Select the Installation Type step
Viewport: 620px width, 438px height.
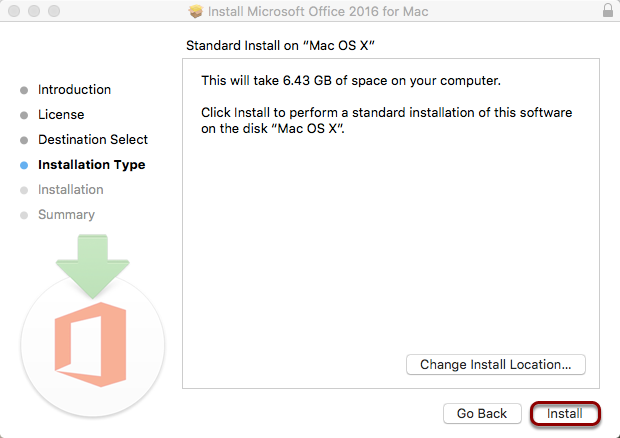click(92, 164)
